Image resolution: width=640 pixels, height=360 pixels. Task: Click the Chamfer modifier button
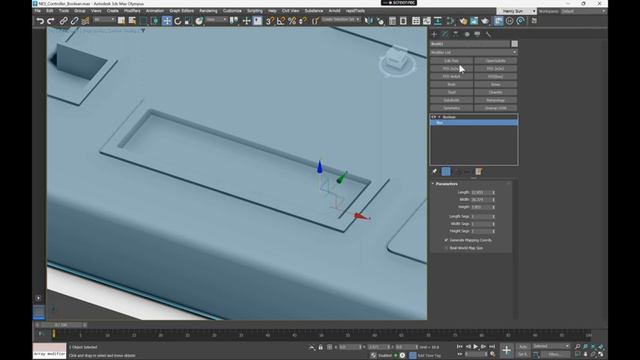496,92
